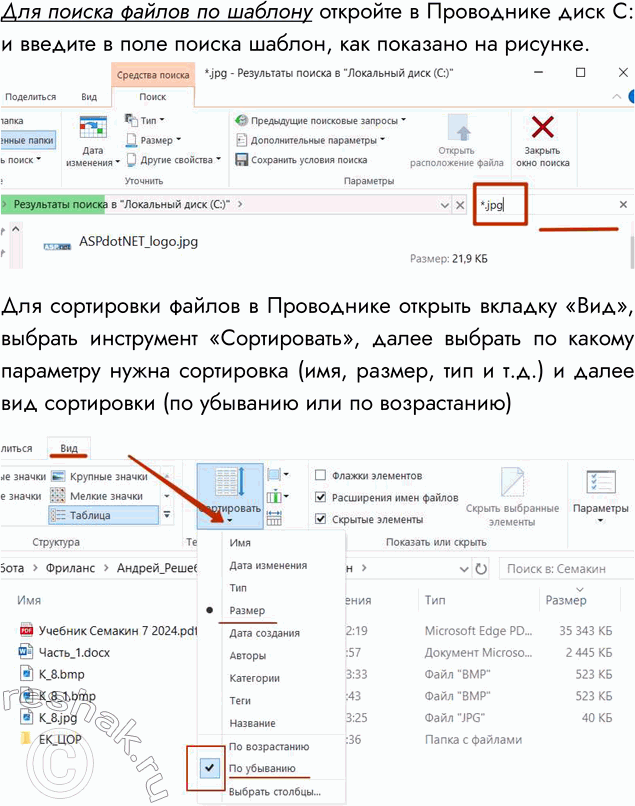Click the Sort button icon
The image size is (635, 806).
click(x=230, y=483)
